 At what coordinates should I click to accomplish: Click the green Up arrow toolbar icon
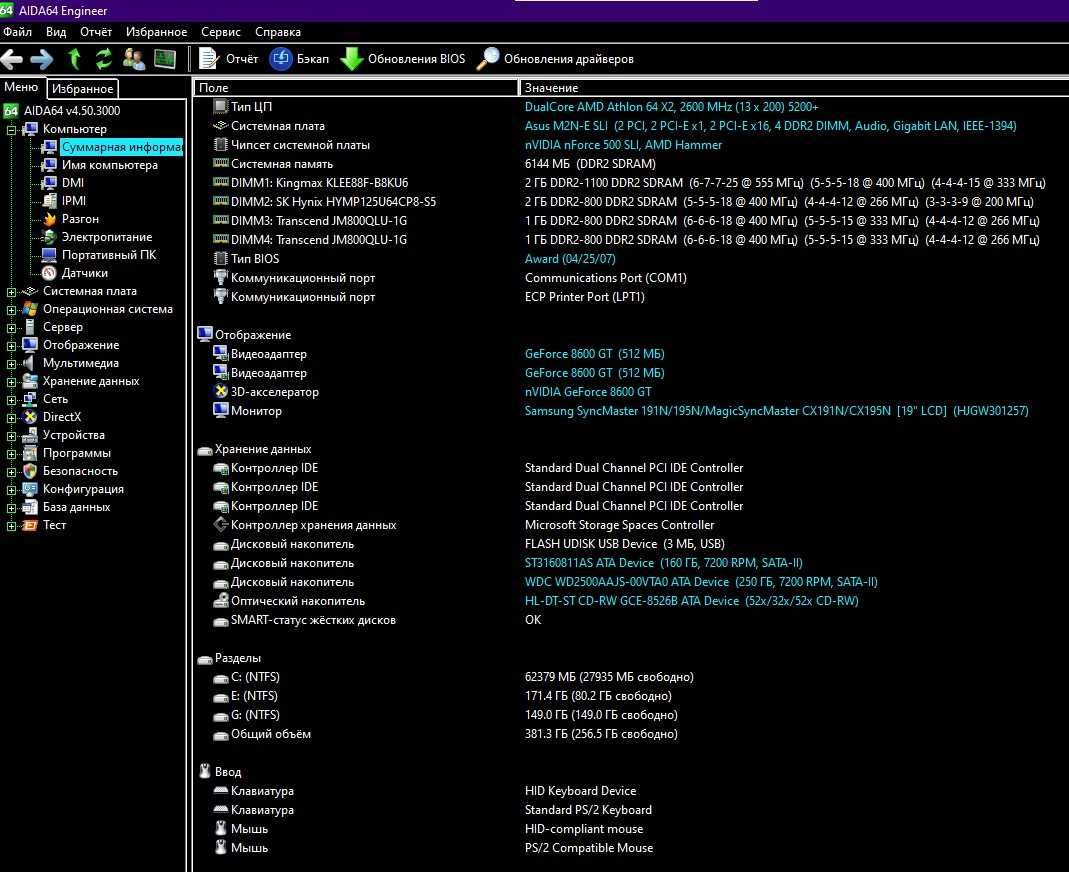(x=74, y=59)
